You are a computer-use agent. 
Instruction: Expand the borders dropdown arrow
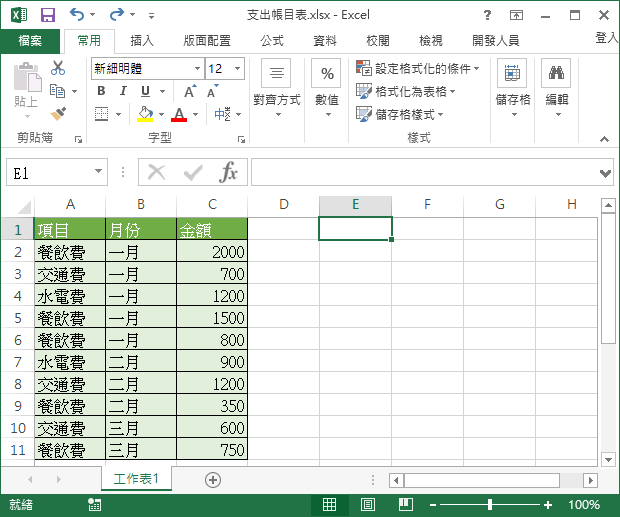118,115
